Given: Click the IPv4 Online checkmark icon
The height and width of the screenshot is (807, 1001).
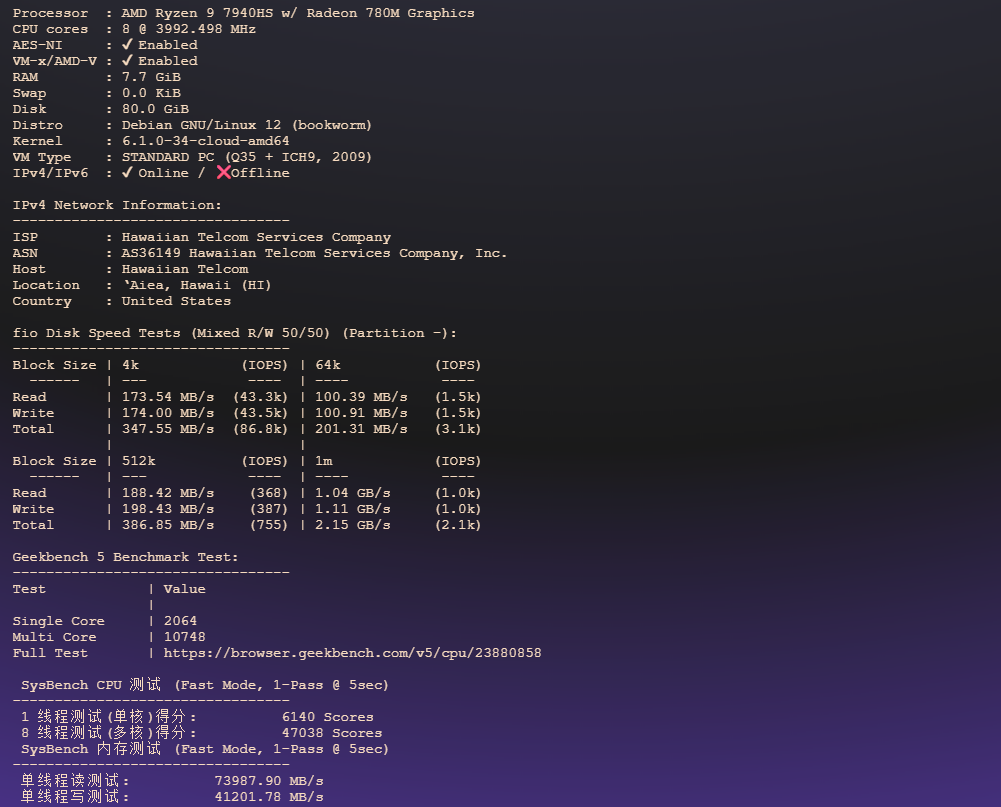Looking at the screenshot, I should click(126, 172).
